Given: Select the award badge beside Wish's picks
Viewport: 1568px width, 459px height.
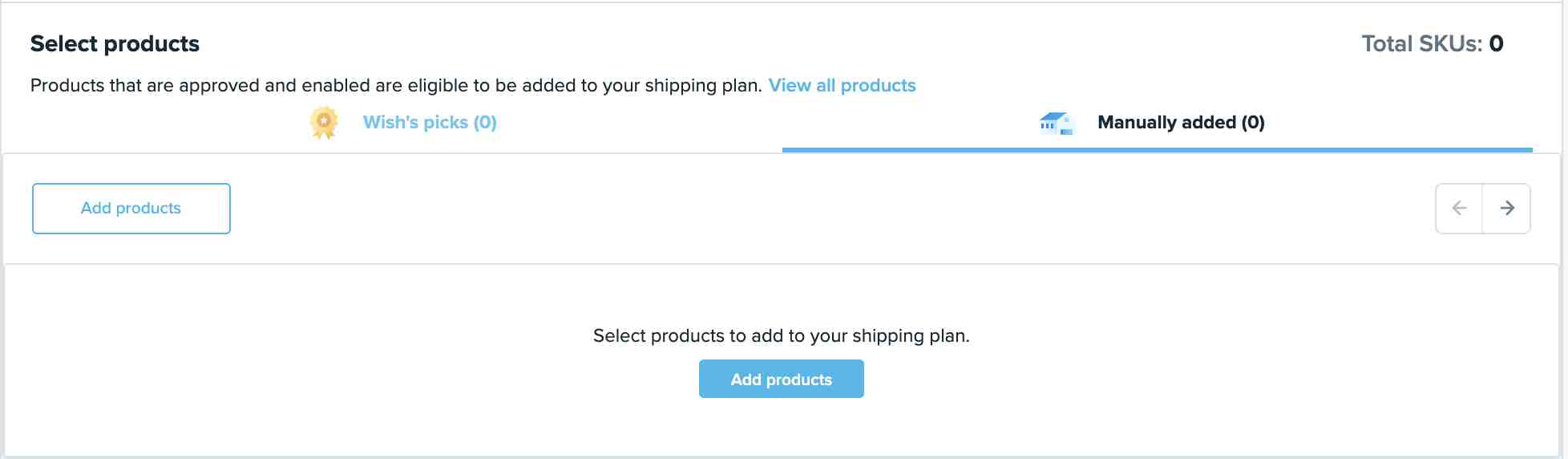Looking at the screenshot, I should 324,123.
